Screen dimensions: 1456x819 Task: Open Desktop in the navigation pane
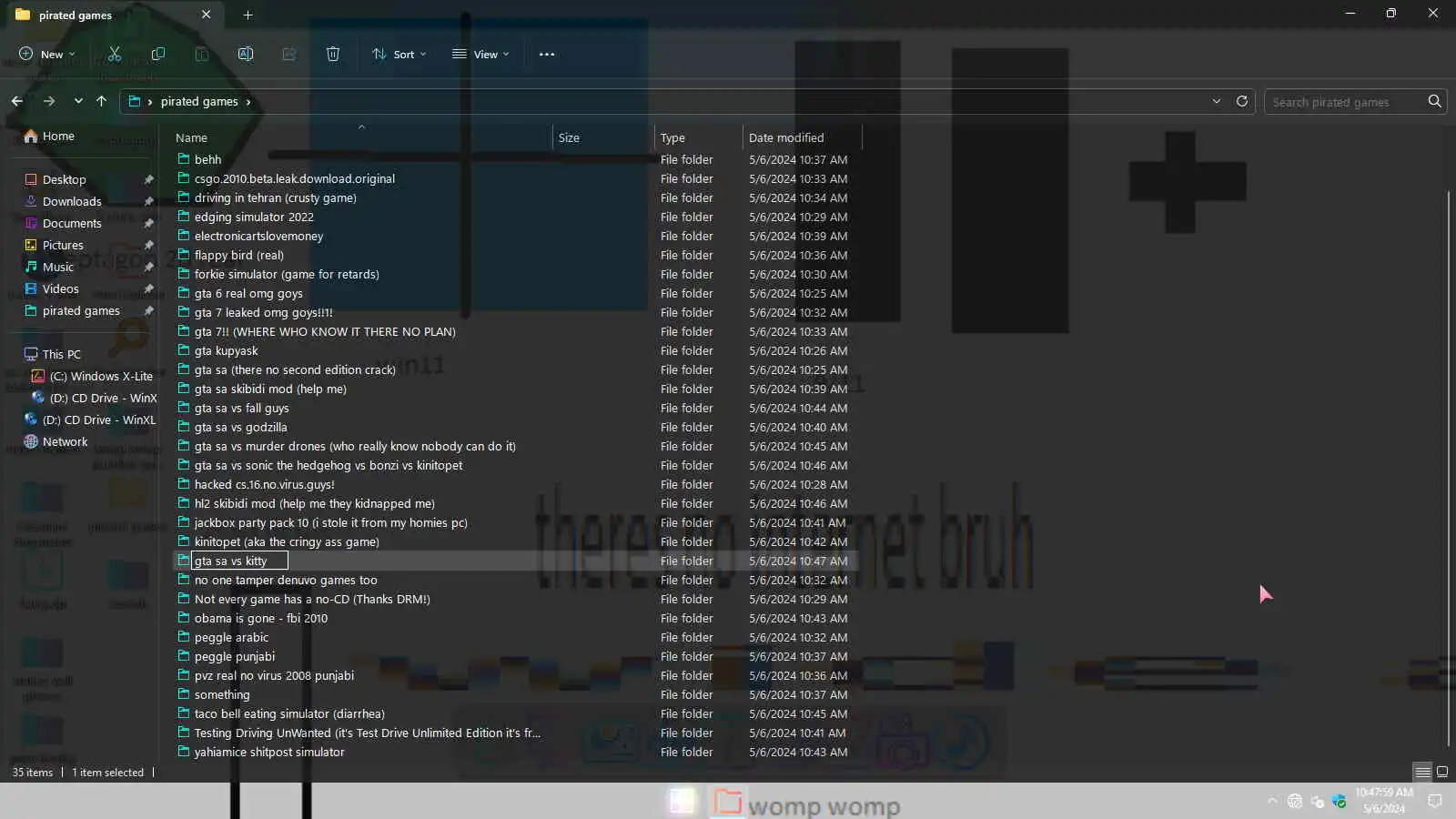[64, 179]
